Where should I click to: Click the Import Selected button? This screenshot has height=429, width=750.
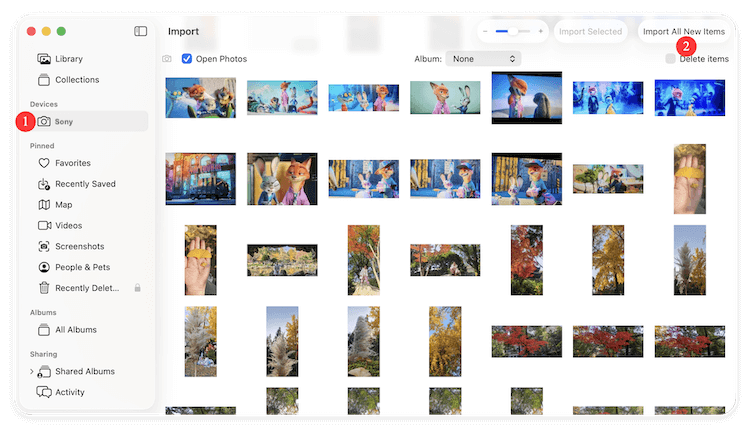pos(590,32)
